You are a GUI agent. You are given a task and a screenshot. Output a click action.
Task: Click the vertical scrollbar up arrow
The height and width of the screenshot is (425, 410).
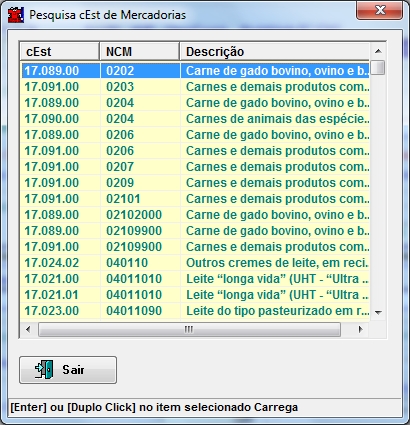click(378, 51)
